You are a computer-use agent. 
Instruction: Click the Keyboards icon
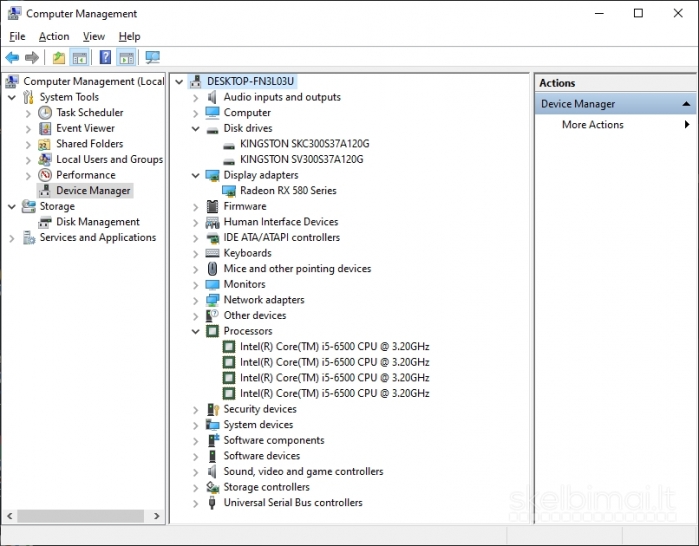click(212, 253)
